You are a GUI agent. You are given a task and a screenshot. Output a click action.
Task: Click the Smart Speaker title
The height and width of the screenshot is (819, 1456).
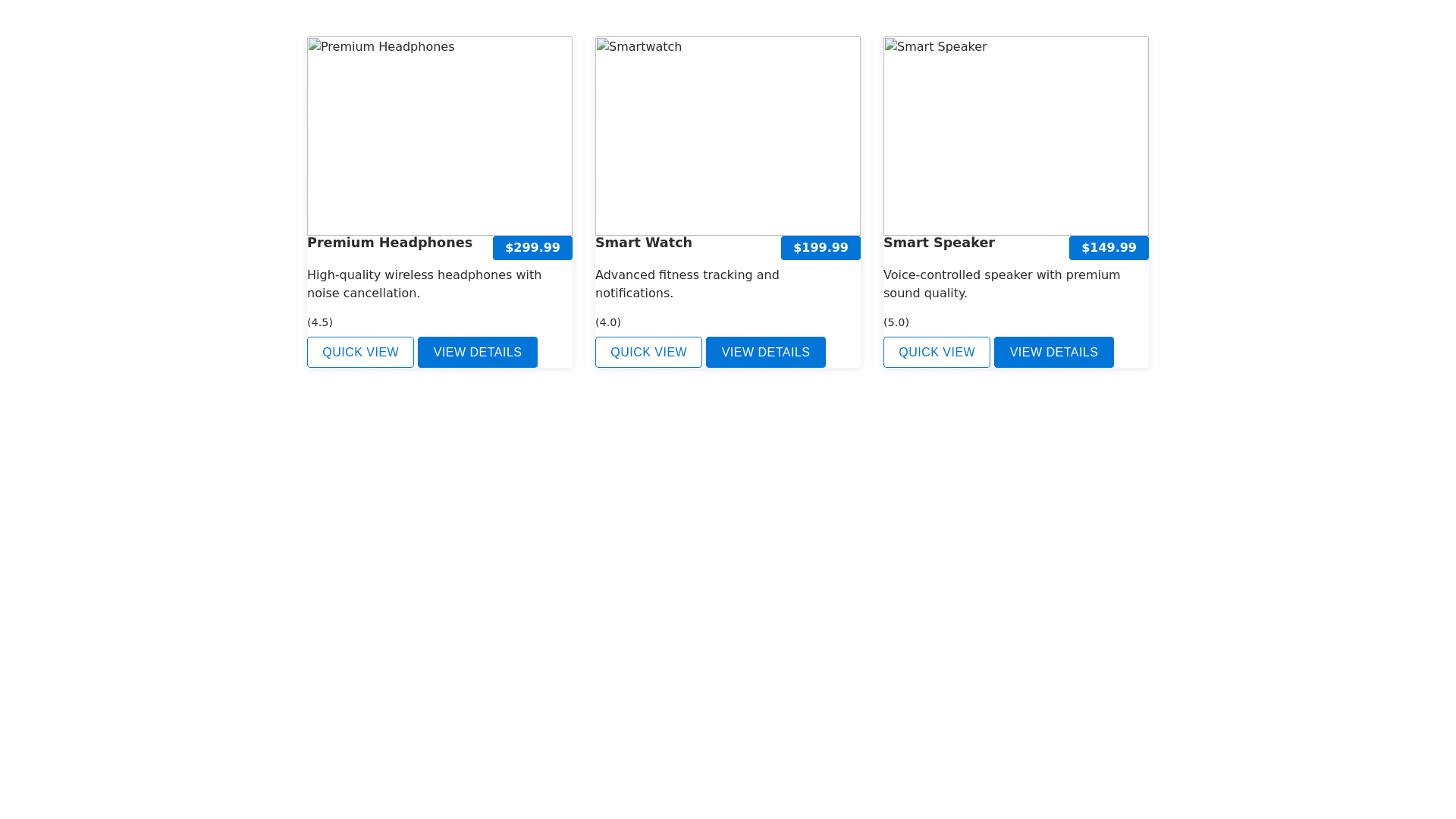pyautogui.click(x=939, y=243)
